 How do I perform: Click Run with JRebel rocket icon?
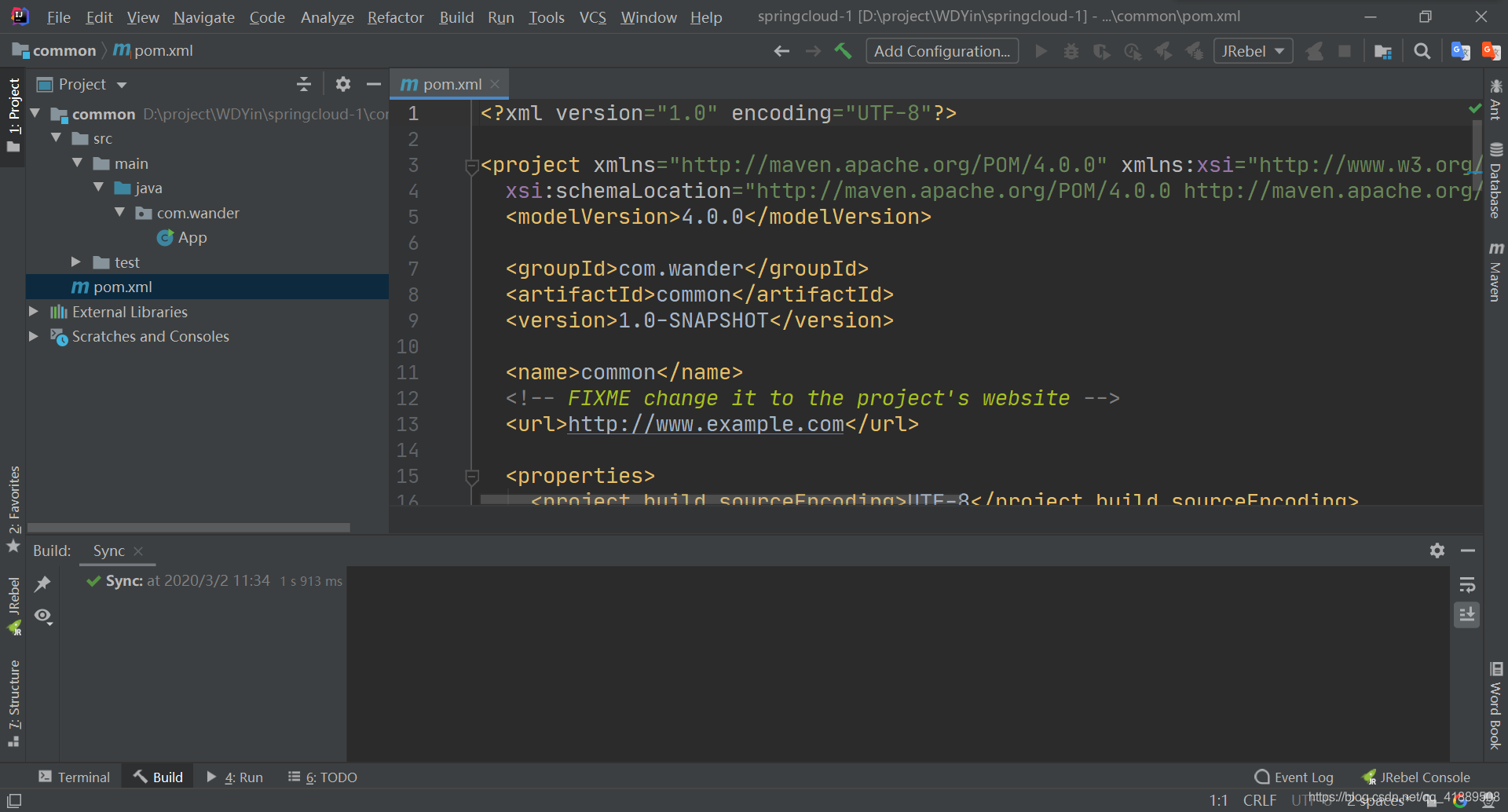(x=1163, y=51)
